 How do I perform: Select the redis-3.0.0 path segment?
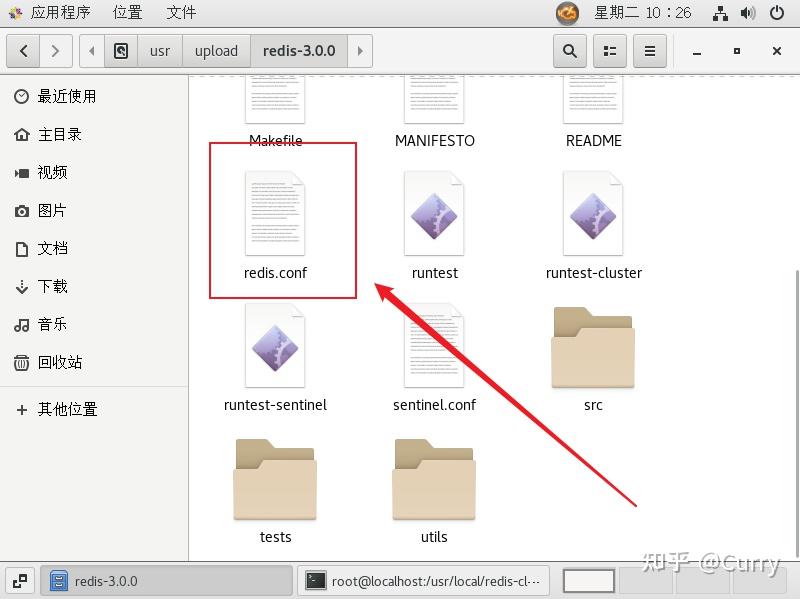coord(299,51)
